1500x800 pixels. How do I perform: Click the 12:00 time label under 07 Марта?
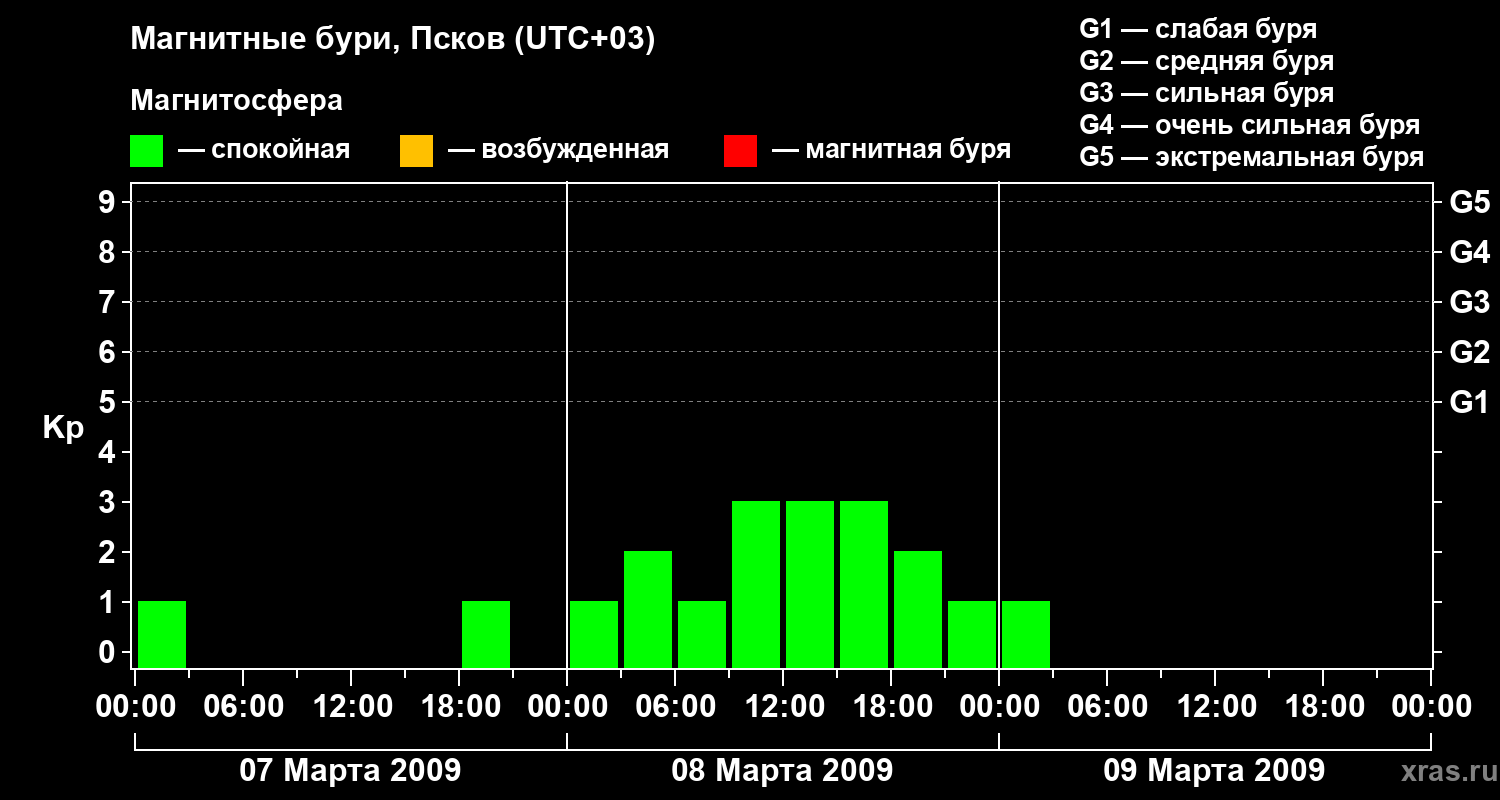[x=351, y=707]
